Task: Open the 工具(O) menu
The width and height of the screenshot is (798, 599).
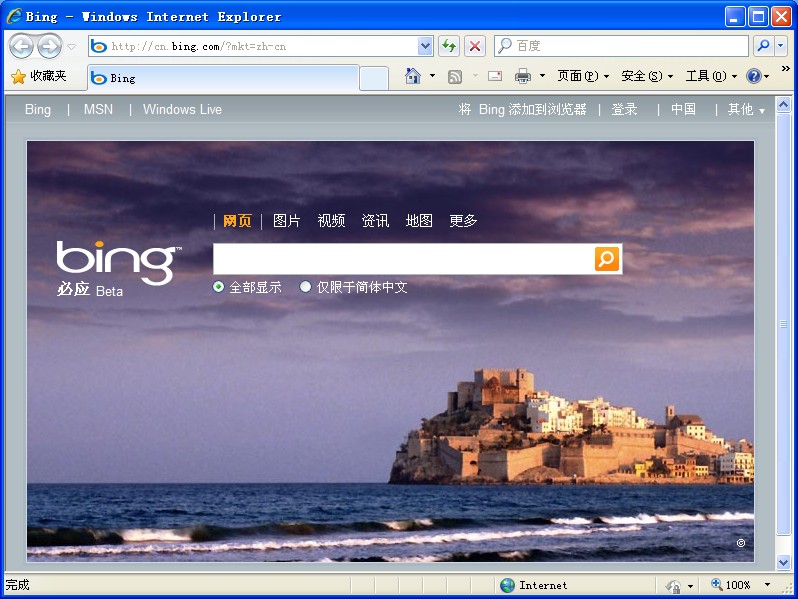Action: pos(711,76)
